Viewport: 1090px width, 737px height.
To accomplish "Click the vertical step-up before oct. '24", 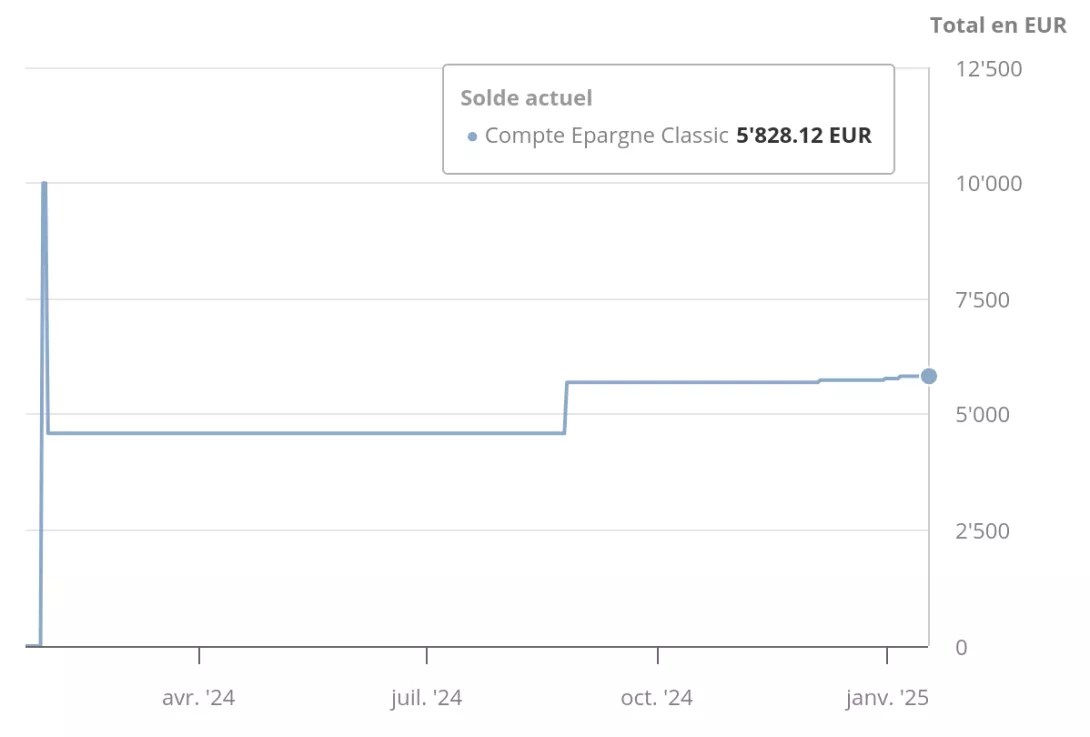I will [566, 407].
